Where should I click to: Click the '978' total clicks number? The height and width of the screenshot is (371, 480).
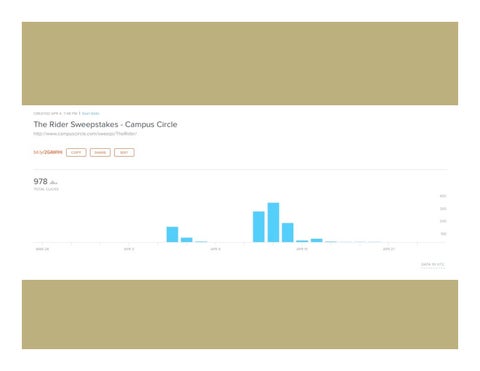40,181
